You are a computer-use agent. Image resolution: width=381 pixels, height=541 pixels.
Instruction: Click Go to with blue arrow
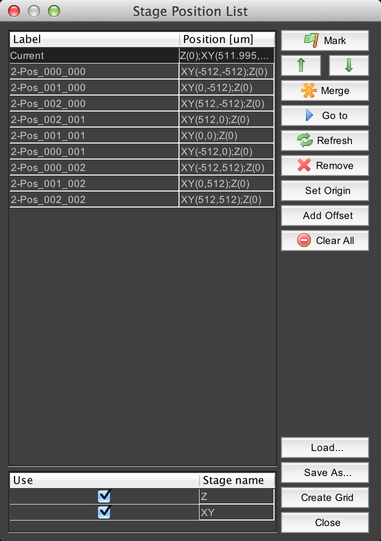coord(325,115)
